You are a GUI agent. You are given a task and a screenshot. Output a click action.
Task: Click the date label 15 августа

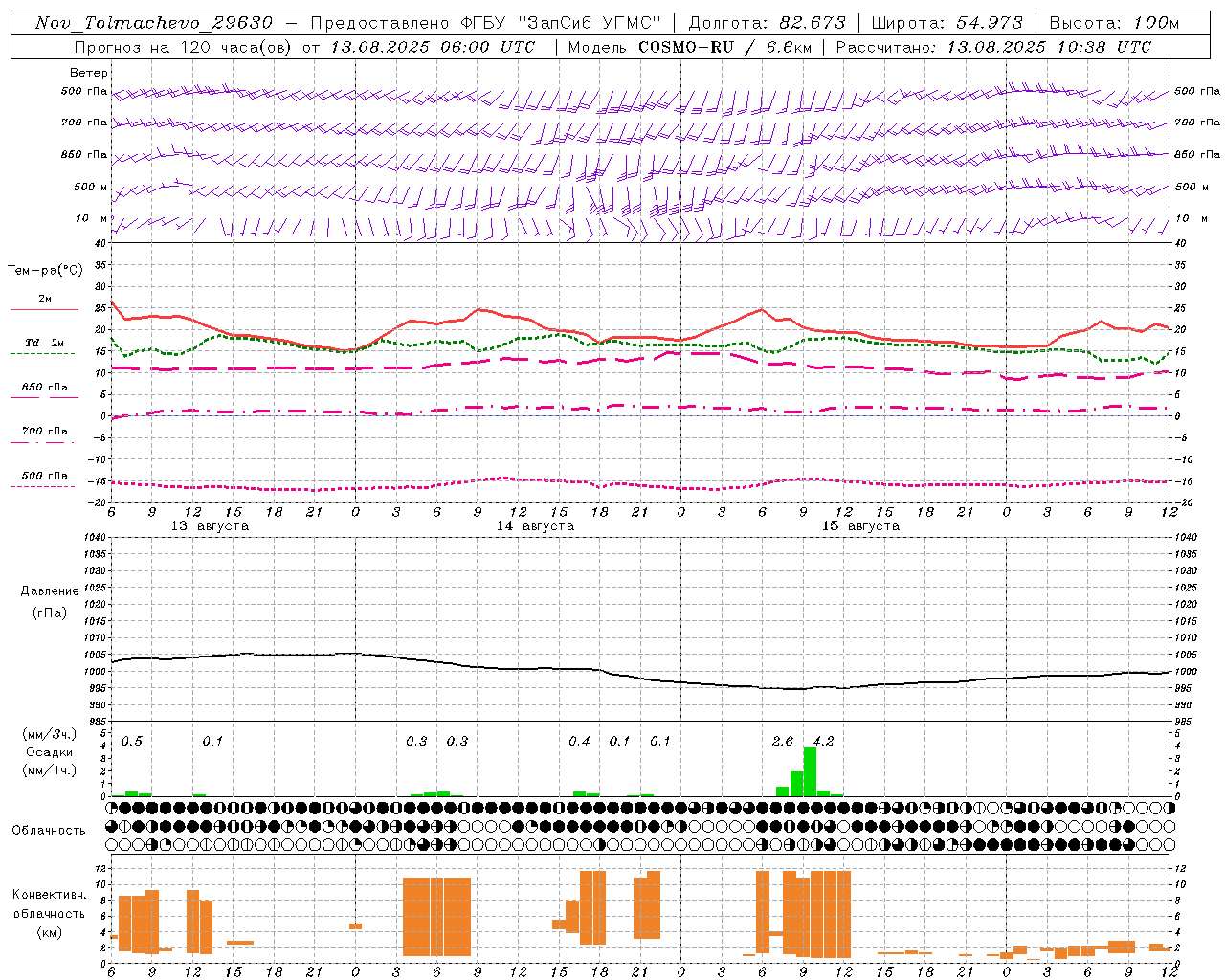[x=860, y=526]
